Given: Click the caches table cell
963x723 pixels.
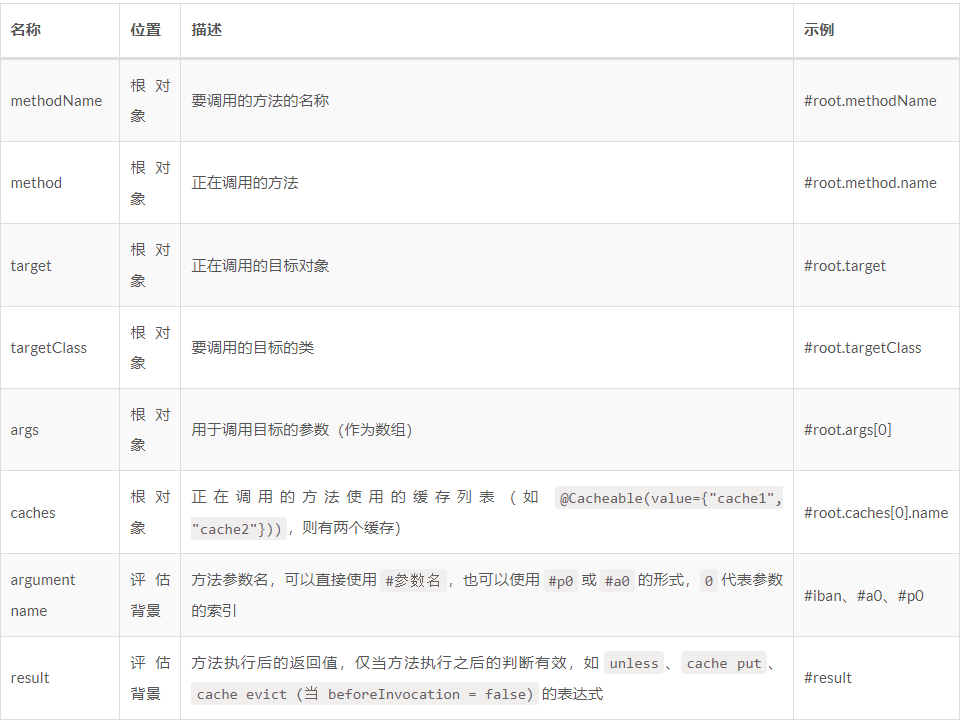Looking at the screenshot, I should click(33, 512).
